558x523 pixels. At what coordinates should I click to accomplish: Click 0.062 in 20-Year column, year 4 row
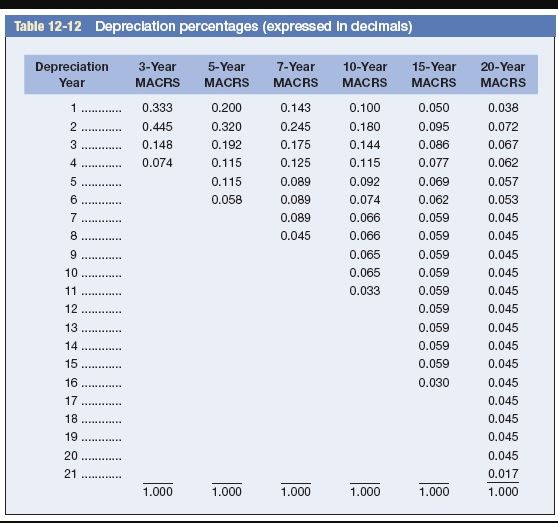503,163
